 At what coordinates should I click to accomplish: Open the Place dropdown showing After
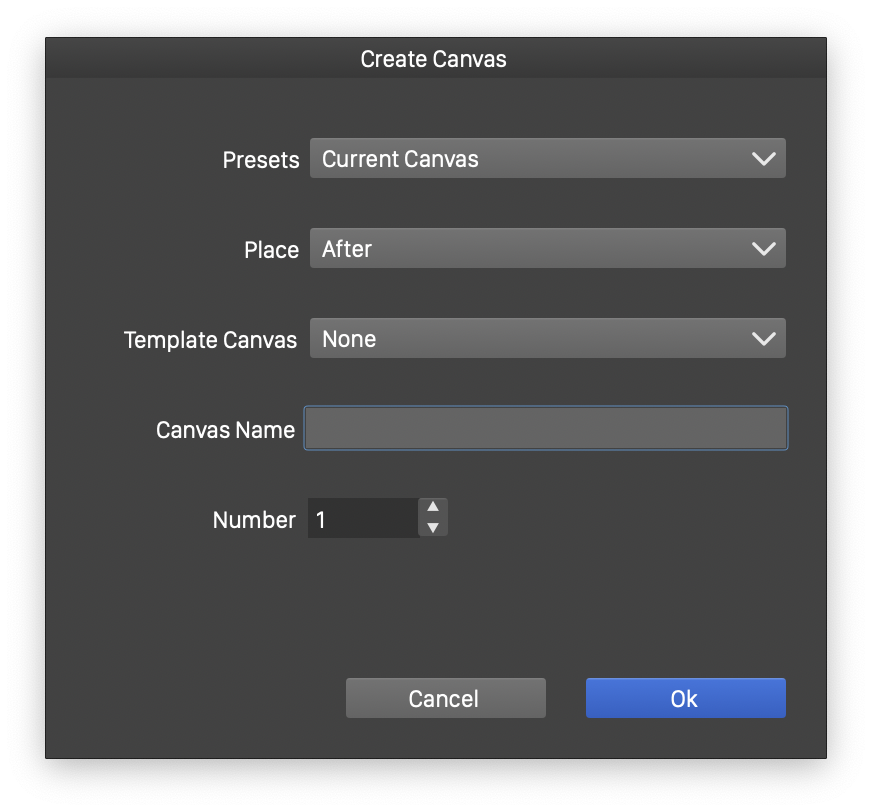click(x=530, y=249)
